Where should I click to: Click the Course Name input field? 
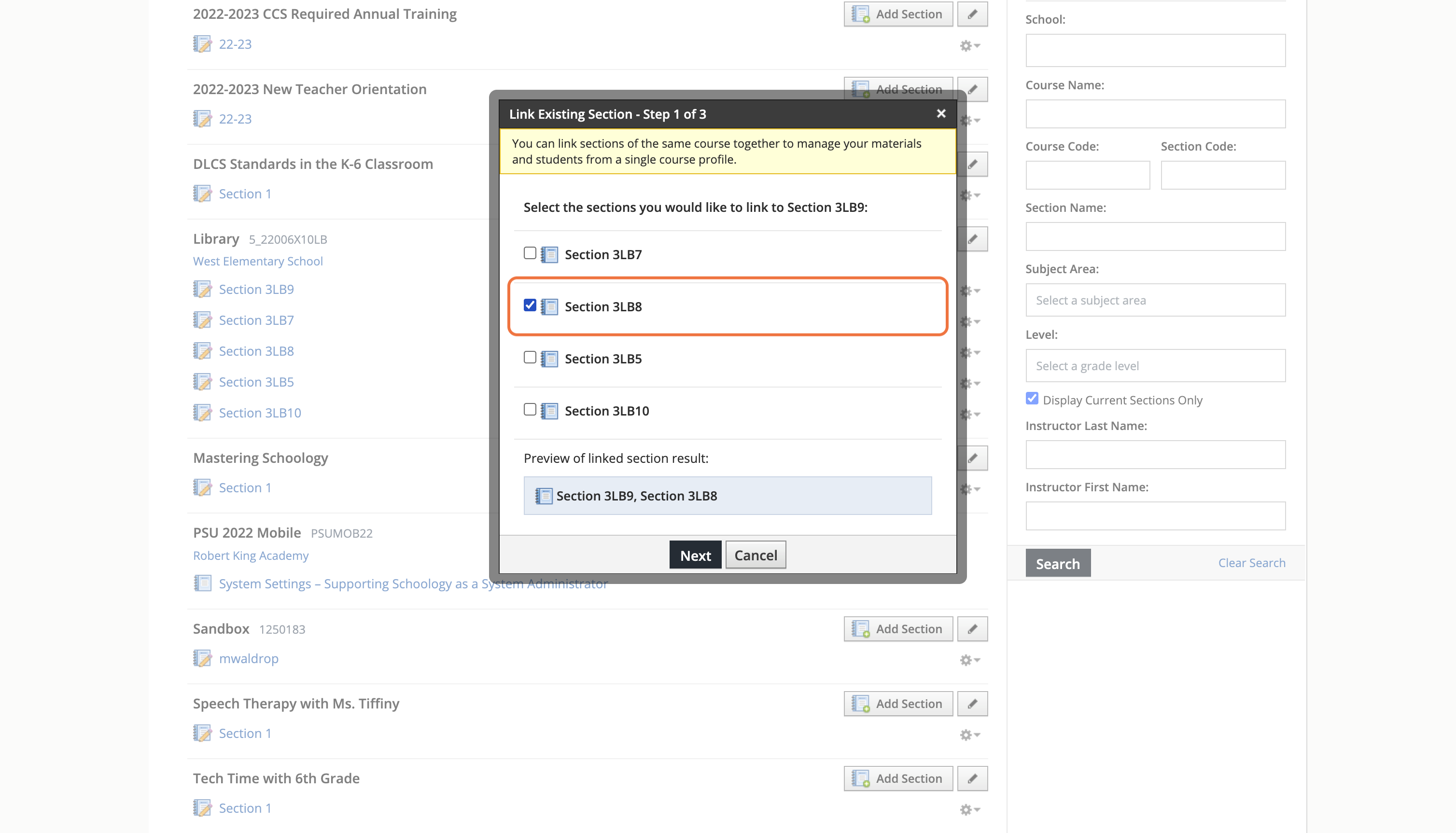pos(1155,114)
